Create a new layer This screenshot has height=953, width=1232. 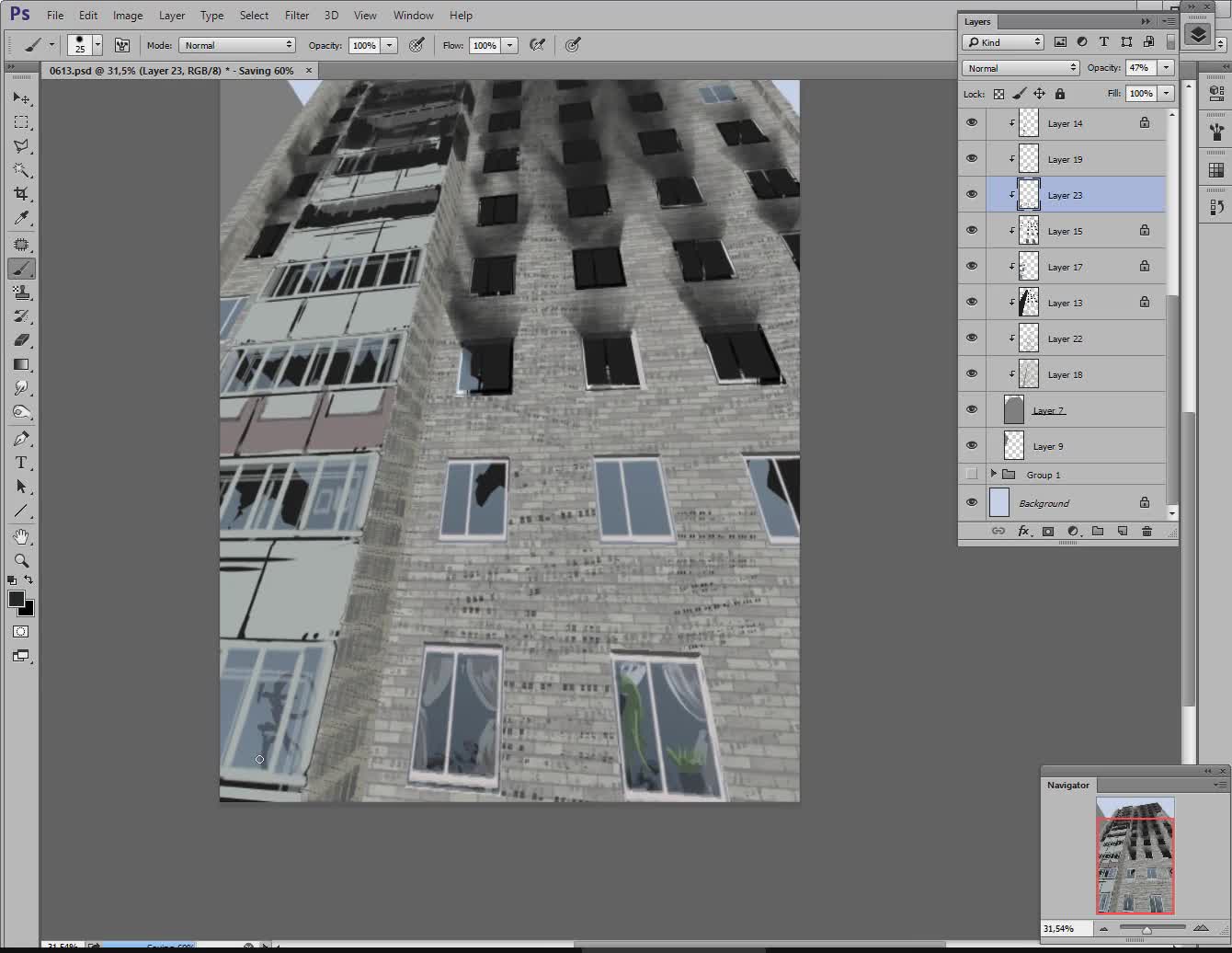tap(1122, 531)
